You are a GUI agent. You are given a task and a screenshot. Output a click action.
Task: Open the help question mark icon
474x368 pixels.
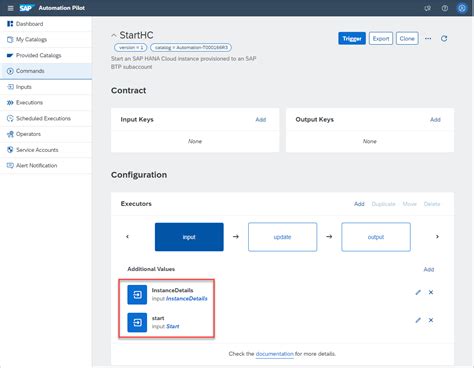[x=445, y=8]
